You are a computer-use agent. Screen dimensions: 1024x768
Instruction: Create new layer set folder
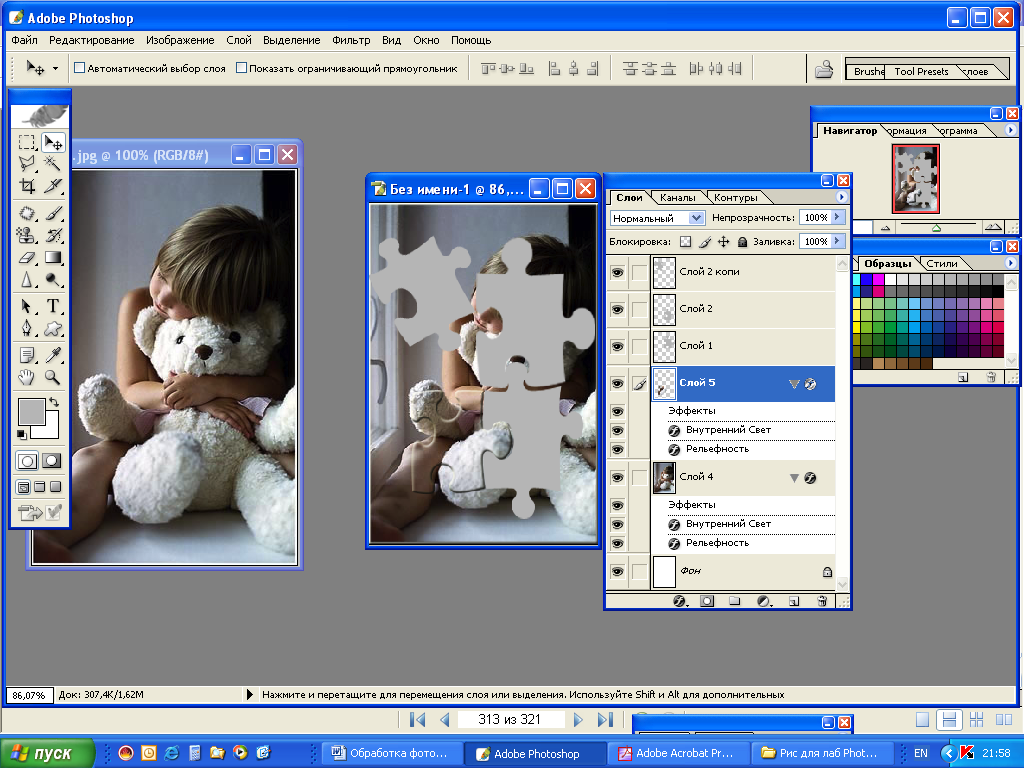click(735, 601)
